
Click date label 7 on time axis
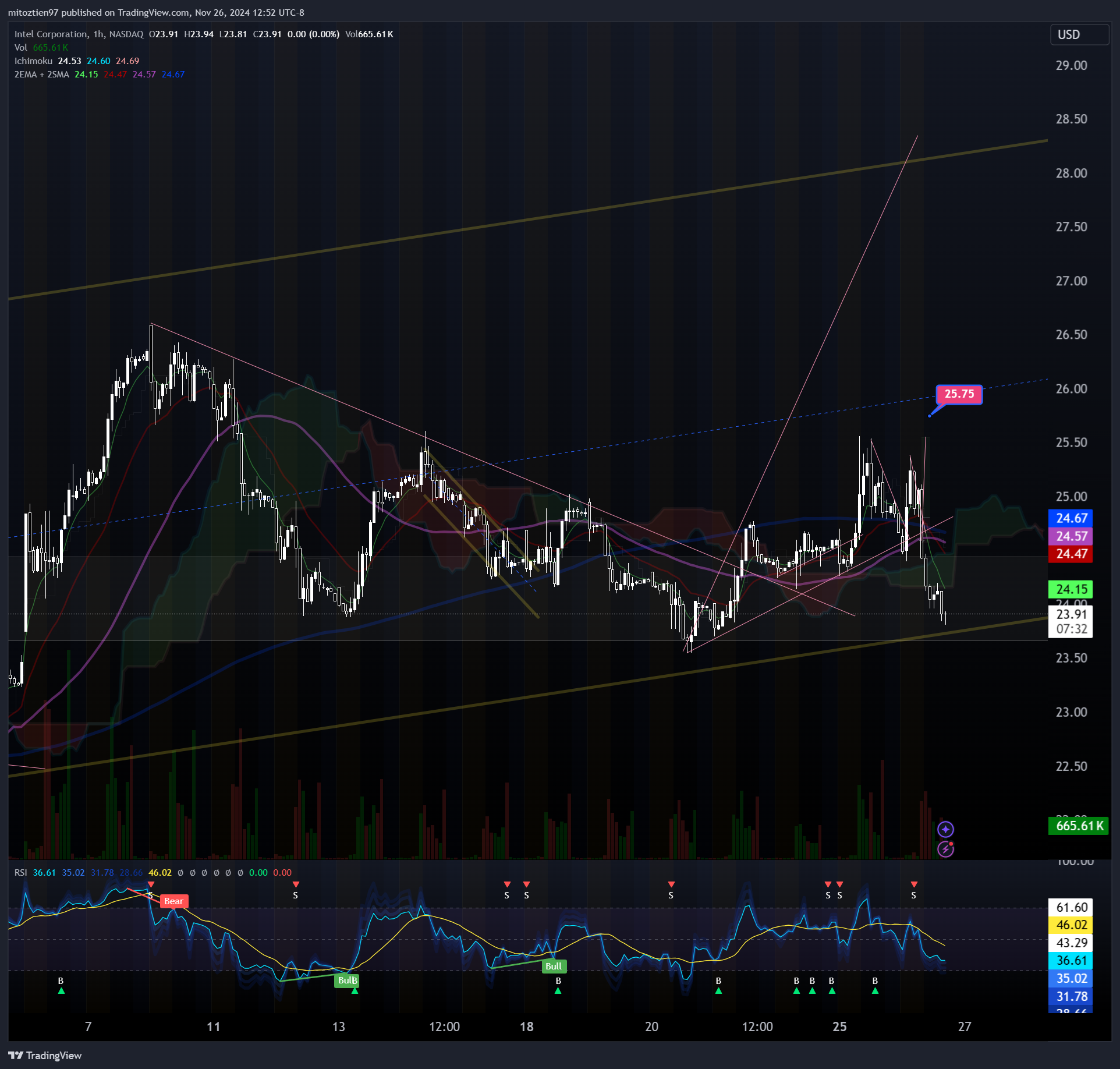click(x=88, y=1026)
